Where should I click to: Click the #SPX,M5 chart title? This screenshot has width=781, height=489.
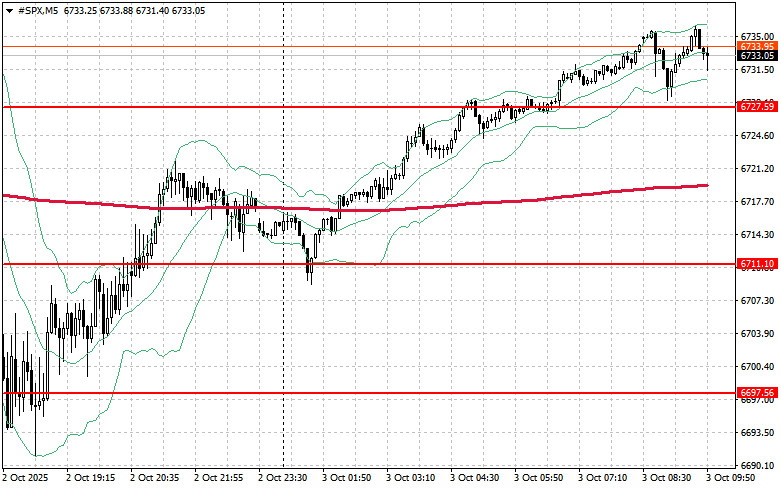(35, 9)
